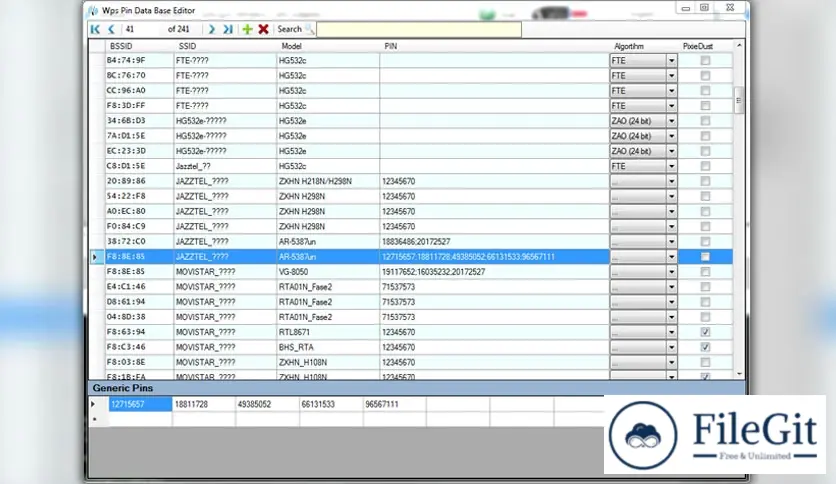Toggle the PixieDust checkbox for 8C:76:70
This screenshot has height=484, width=836.
[x=705, y=76]
